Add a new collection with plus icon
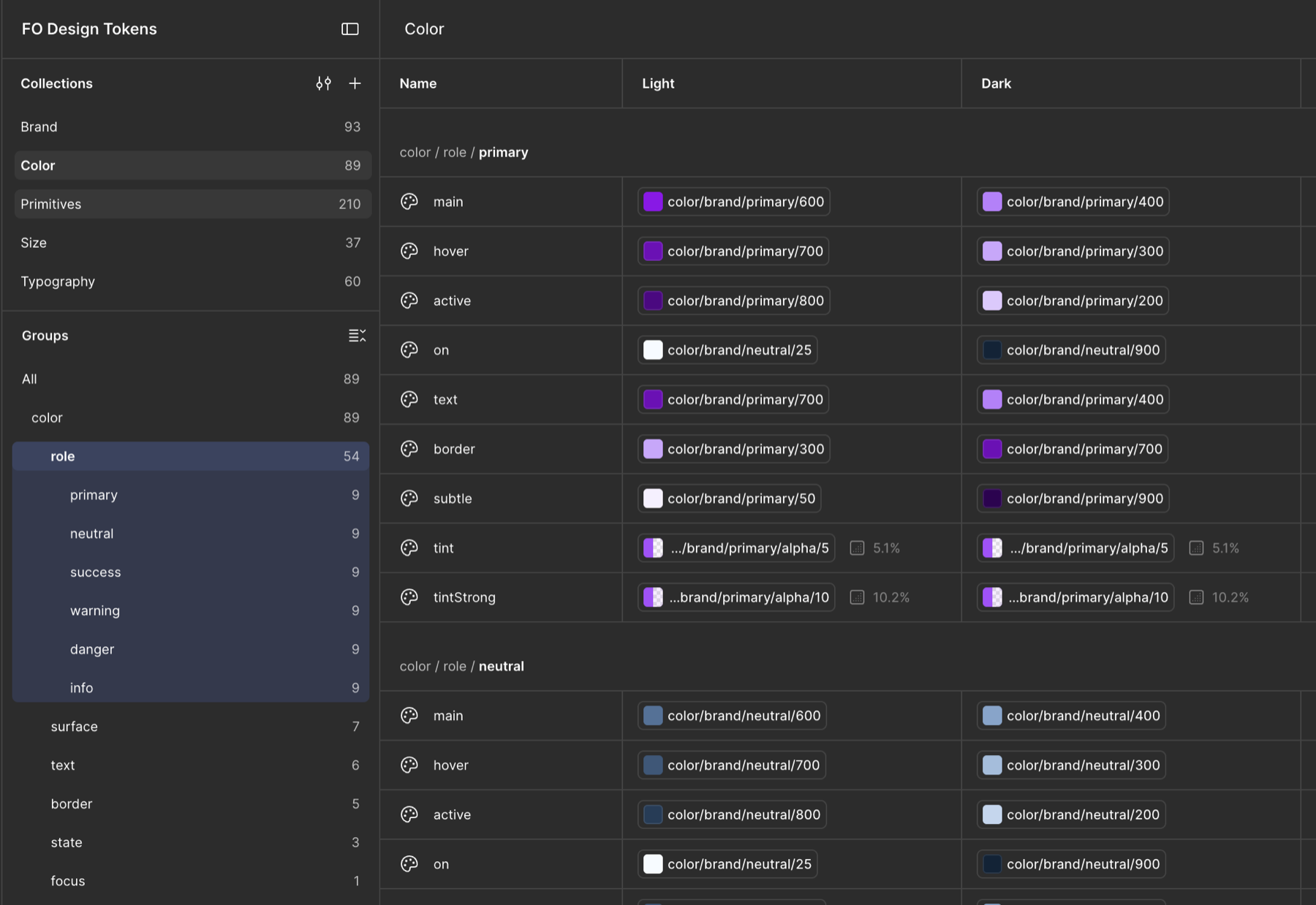Image resolution: width=1316 pixels, height=905 pixels. (x=355, y=83)
